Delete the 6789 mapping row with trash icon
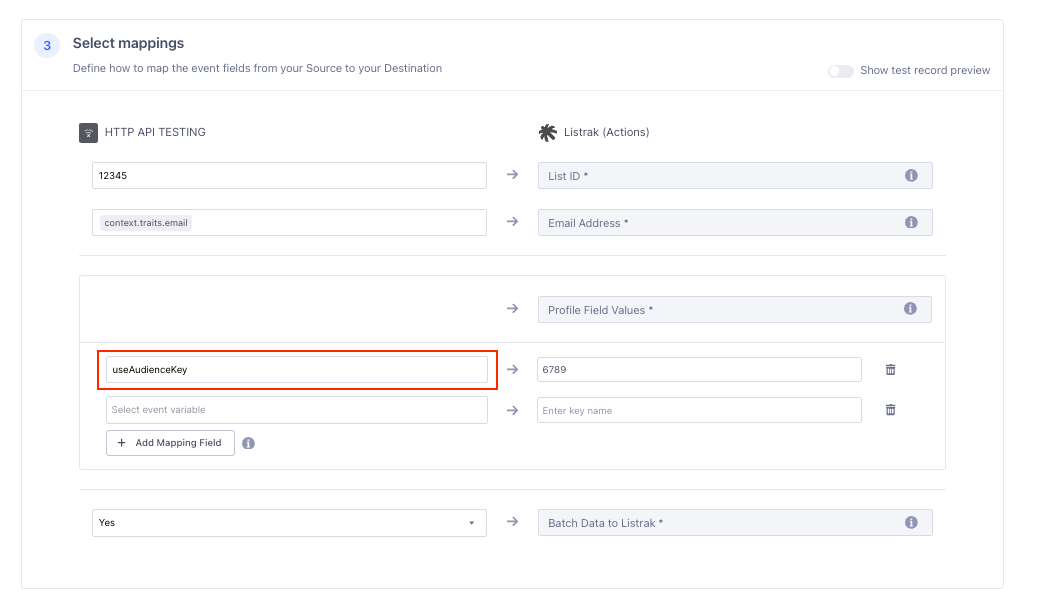The image size is (1055, 612). tap(890, 369)
